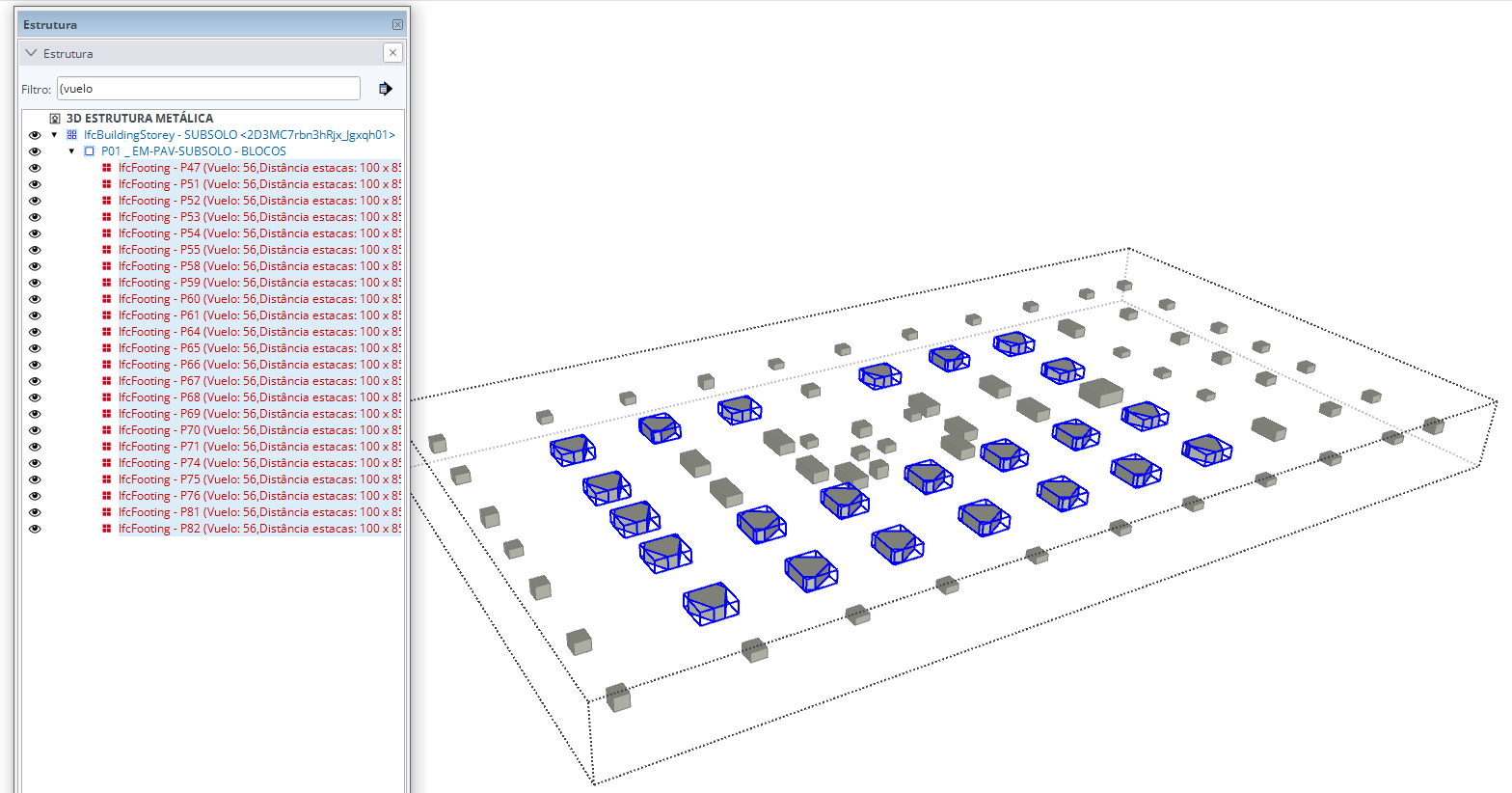Screen dimensions: 1512x793
Task: Collapse the P01 _ EM-PAV-SUBSOLO - BLOCOS node
Action: [72, 151]
